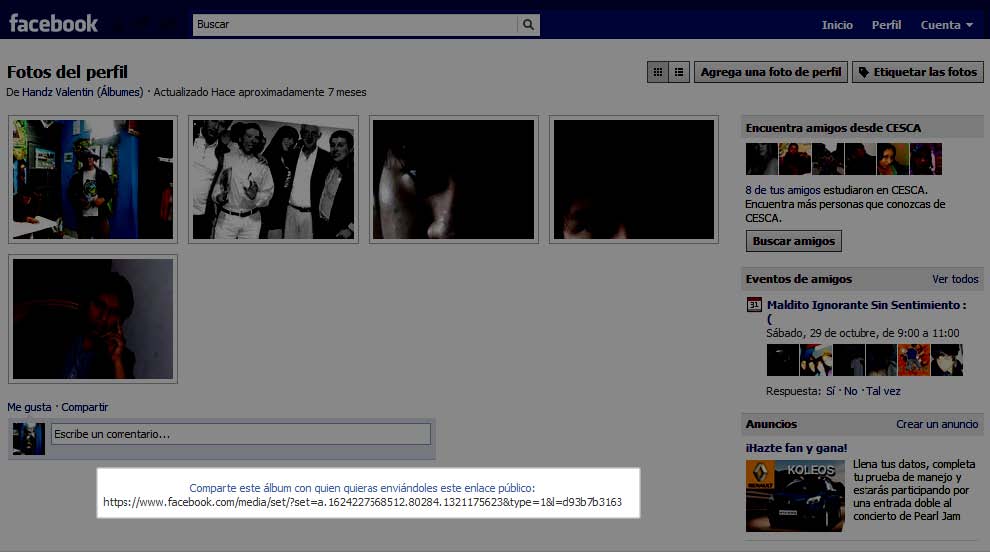
Task: Open the first photo thumbnail with blue wall
Action: tap(93, 179)
